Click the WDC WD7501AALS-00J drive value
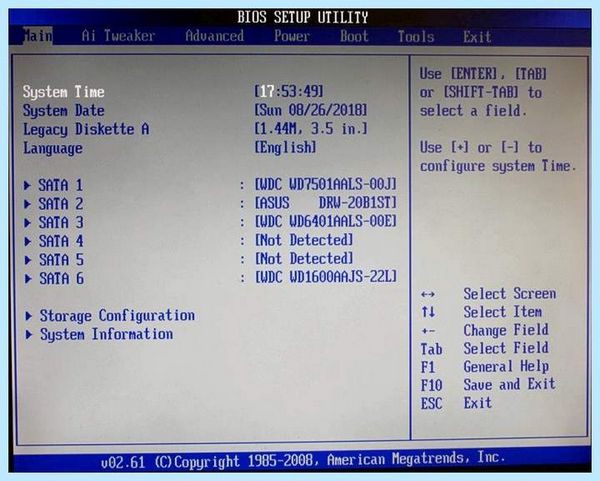Screen dimensions: 600x481 [x=326, y=184]
